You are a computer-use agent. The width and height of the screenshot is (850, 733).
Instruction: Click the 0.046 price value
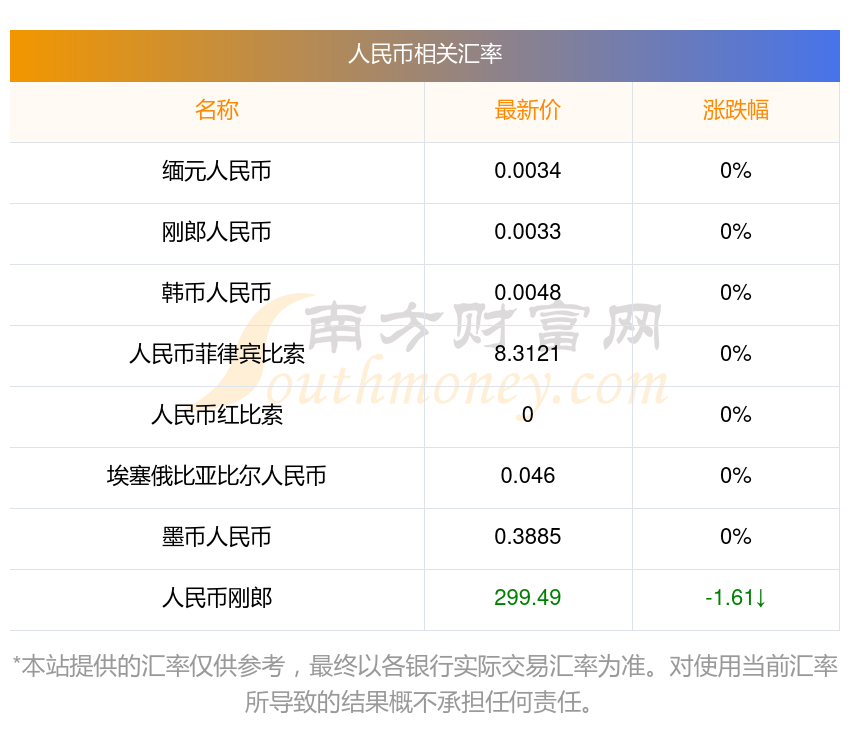[x=528, y=476]
